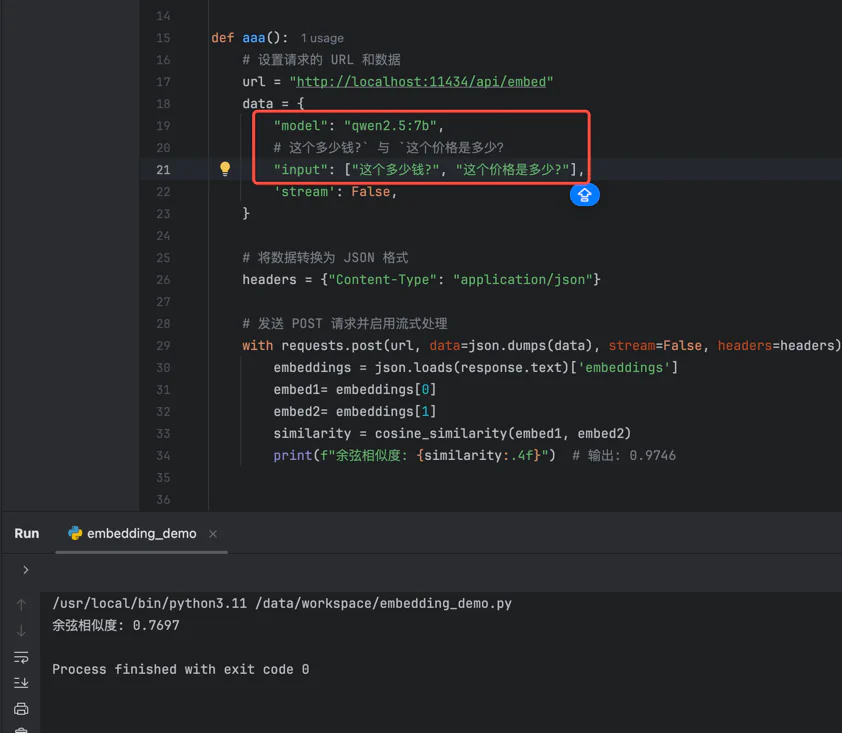
Task: Click the 'def' keyword on line 15
Action: click(222, 38)
